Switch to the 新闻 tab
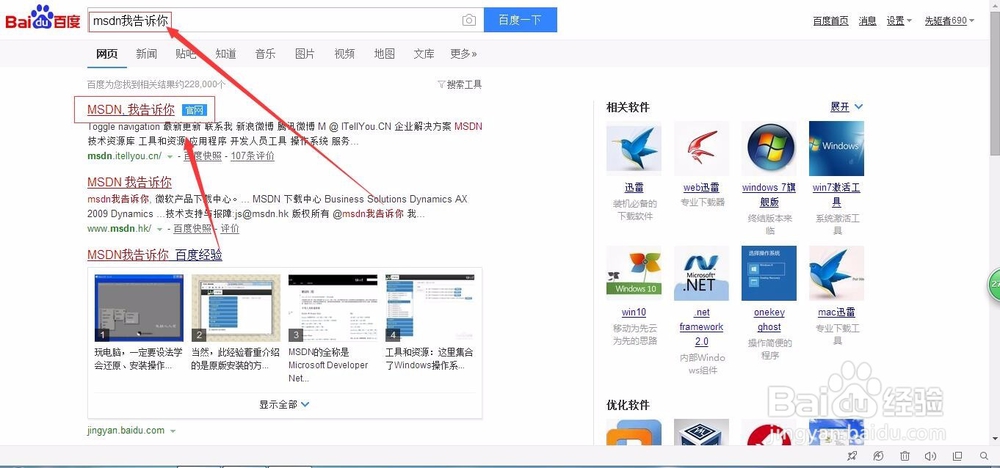 click(x=146, y=54)
